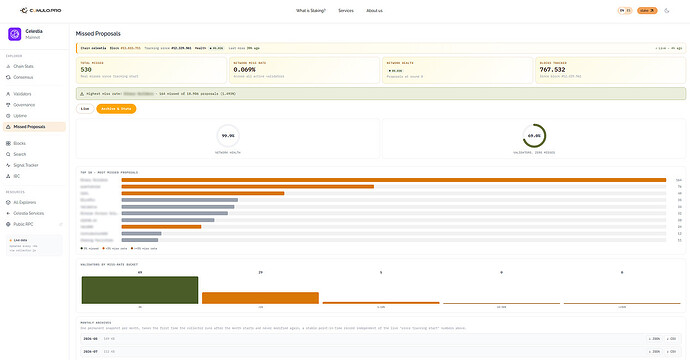Viewport: 690px width, 360px height.
Task: Switch to the Live tab
Action: pos(85,109)
